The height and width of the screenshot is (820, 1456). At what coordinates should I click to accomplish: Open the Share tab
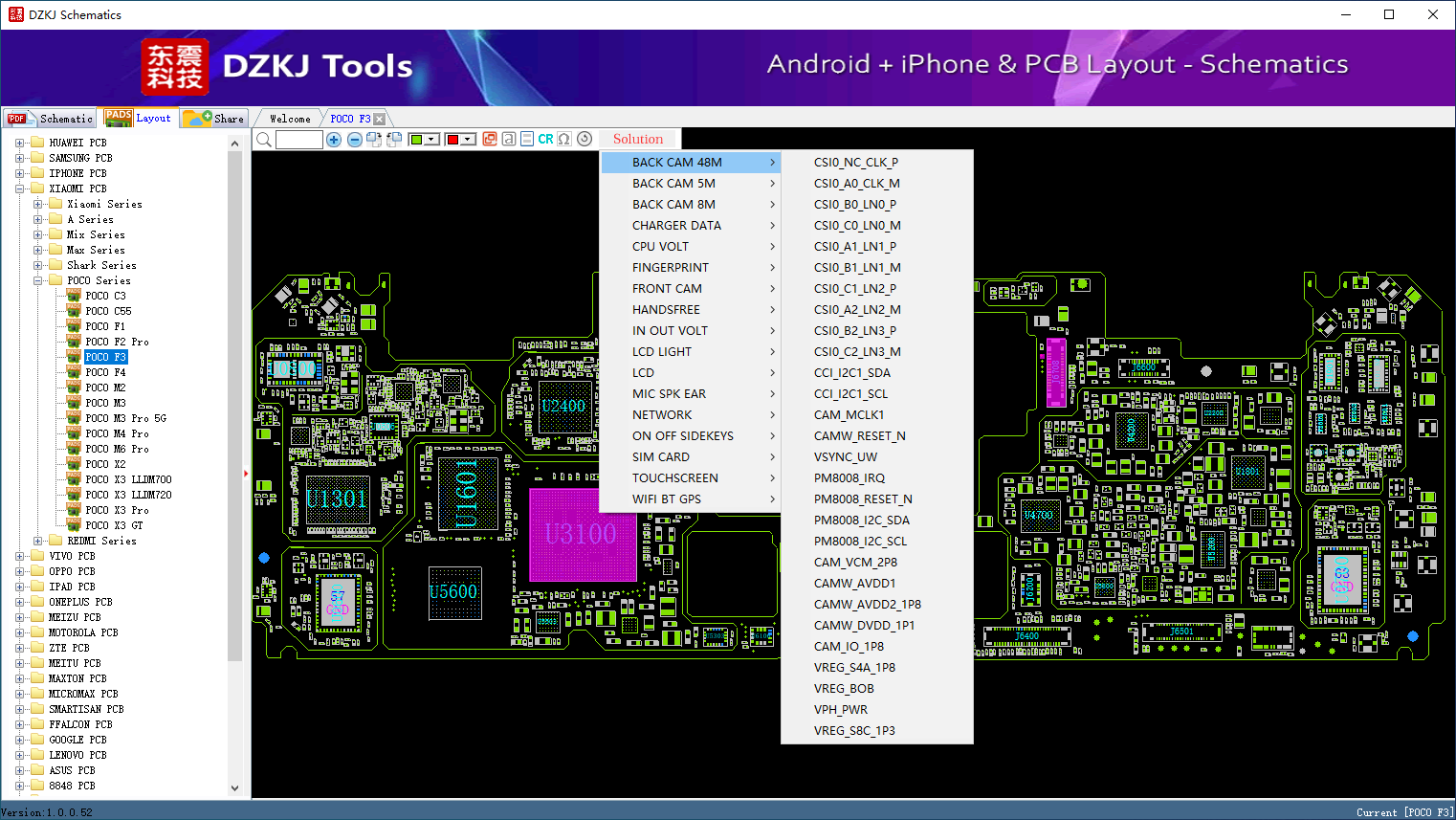coord(214,119)
